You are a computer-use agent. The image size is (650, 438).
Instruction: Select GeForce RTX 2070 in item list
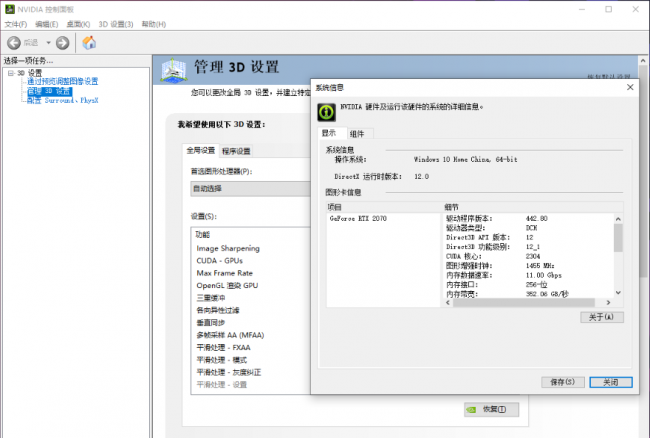[x=358, y=218]
